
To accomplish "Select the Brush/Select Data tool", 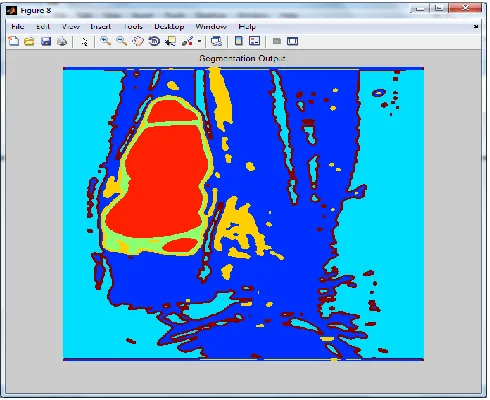I will [x=188, y=41].
